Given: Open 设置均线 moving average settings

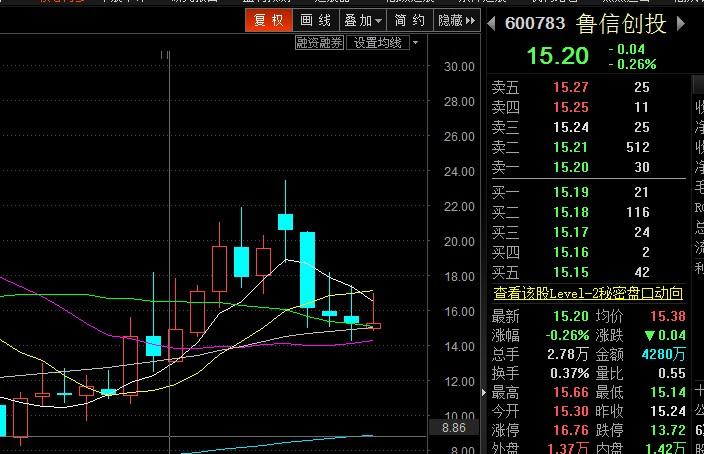Looking at the screenshot, I should tap(378, 43).
